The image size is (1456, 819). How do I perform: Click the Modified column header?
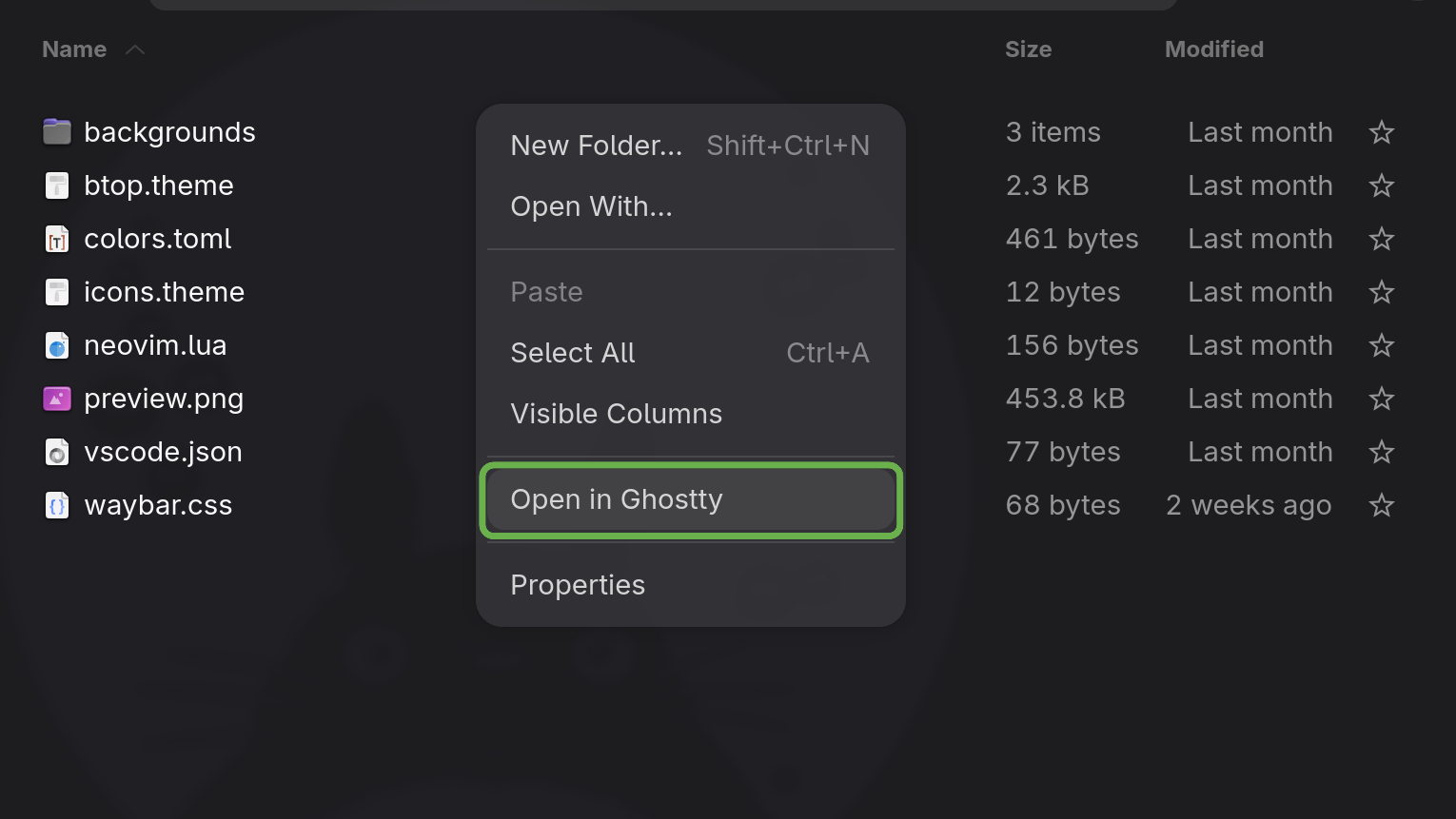pyautogui.click(x=1213, y=49)
